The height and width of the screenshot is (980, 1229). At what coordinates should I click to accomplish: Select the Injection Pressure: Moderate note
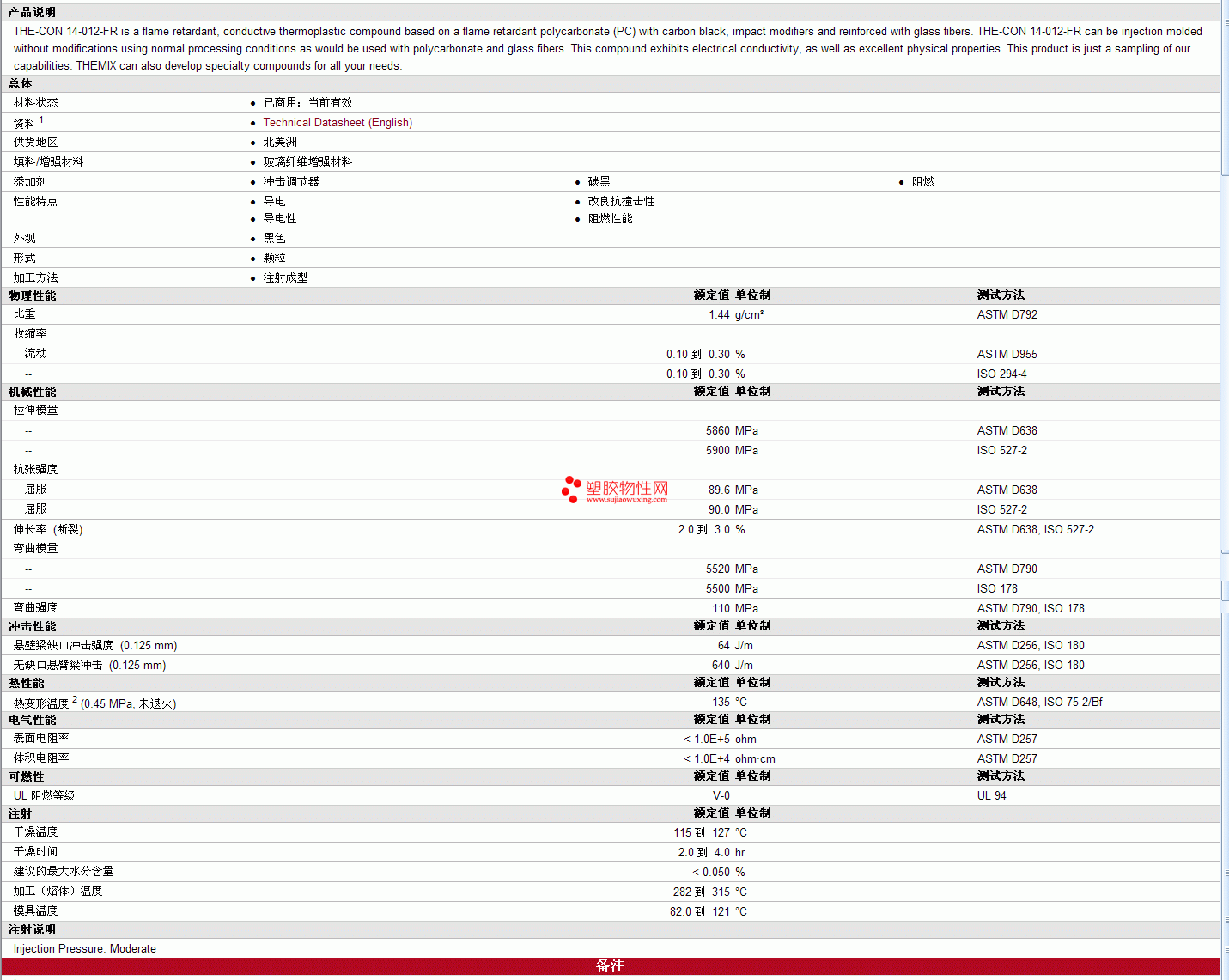coord(84,948)
